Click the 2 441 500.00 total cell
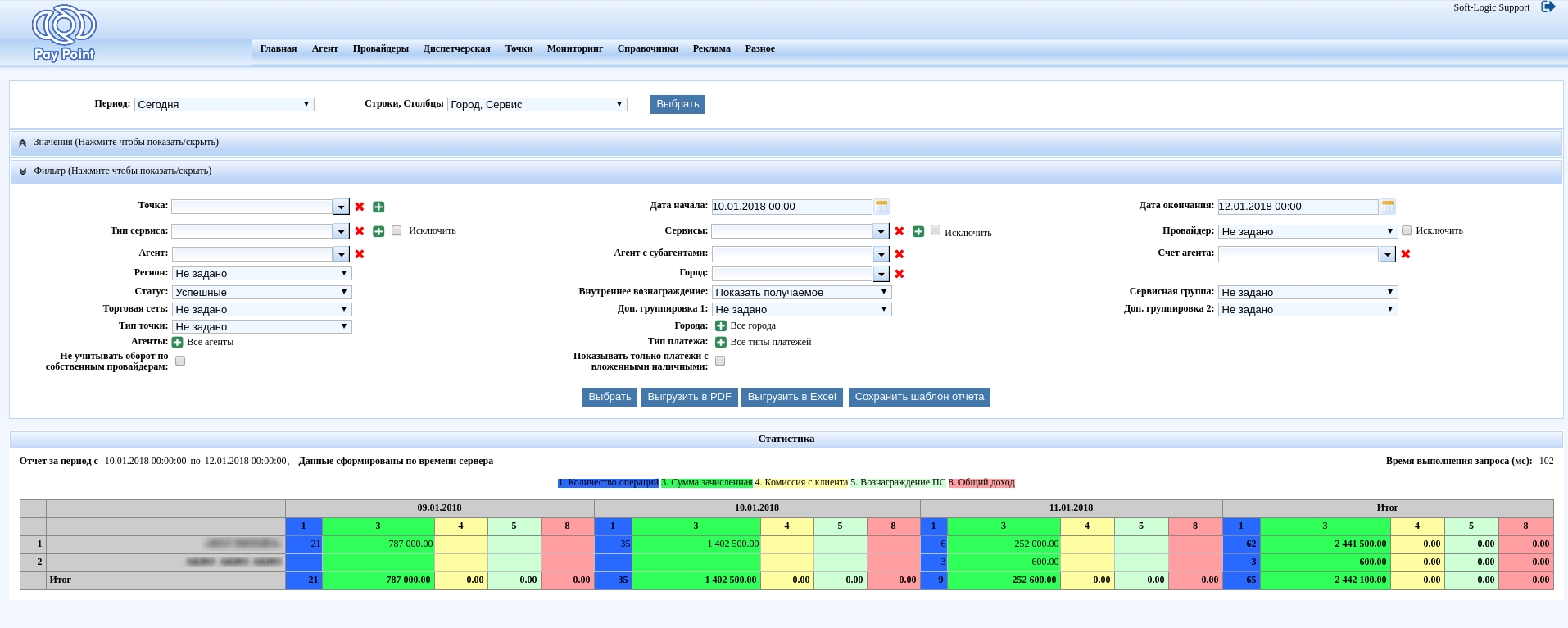This screenshot has width=1568, height=628. click(1325, 544)
